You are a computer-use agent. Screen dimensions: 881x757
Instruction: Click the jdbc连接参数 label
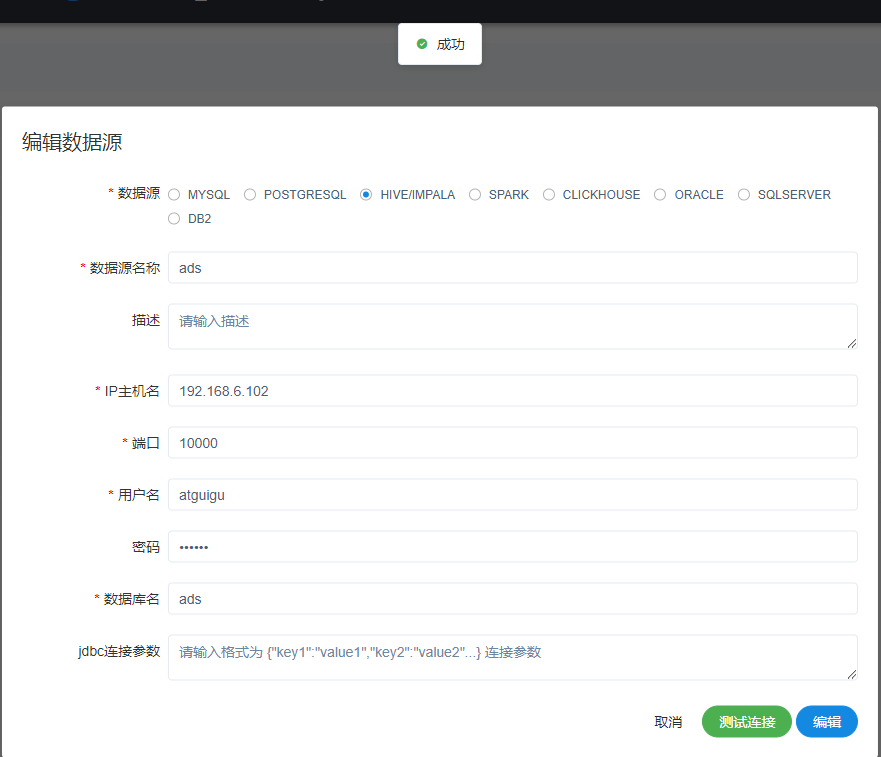click(119, 651)
